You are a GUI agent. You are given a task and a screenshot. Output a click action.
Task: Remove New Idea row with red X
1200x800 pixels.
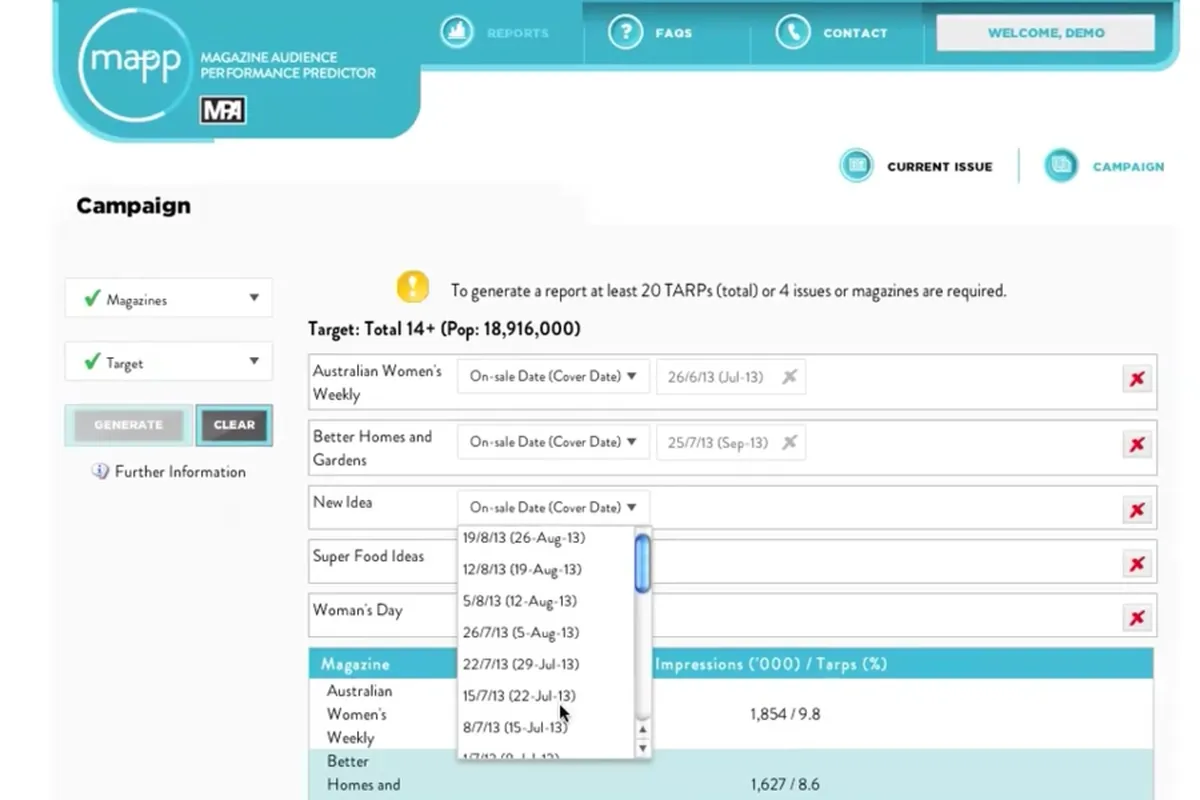(x=1137, y=511)
